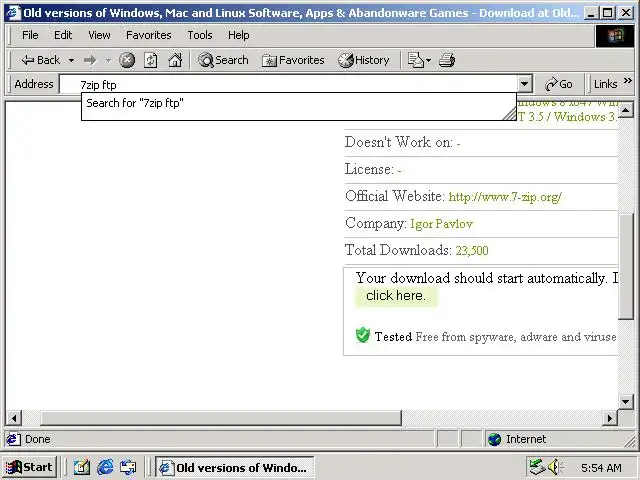The image size is (640, 480).
Task: Launch Outlook Express from Quick Launch
Action: 128,467
